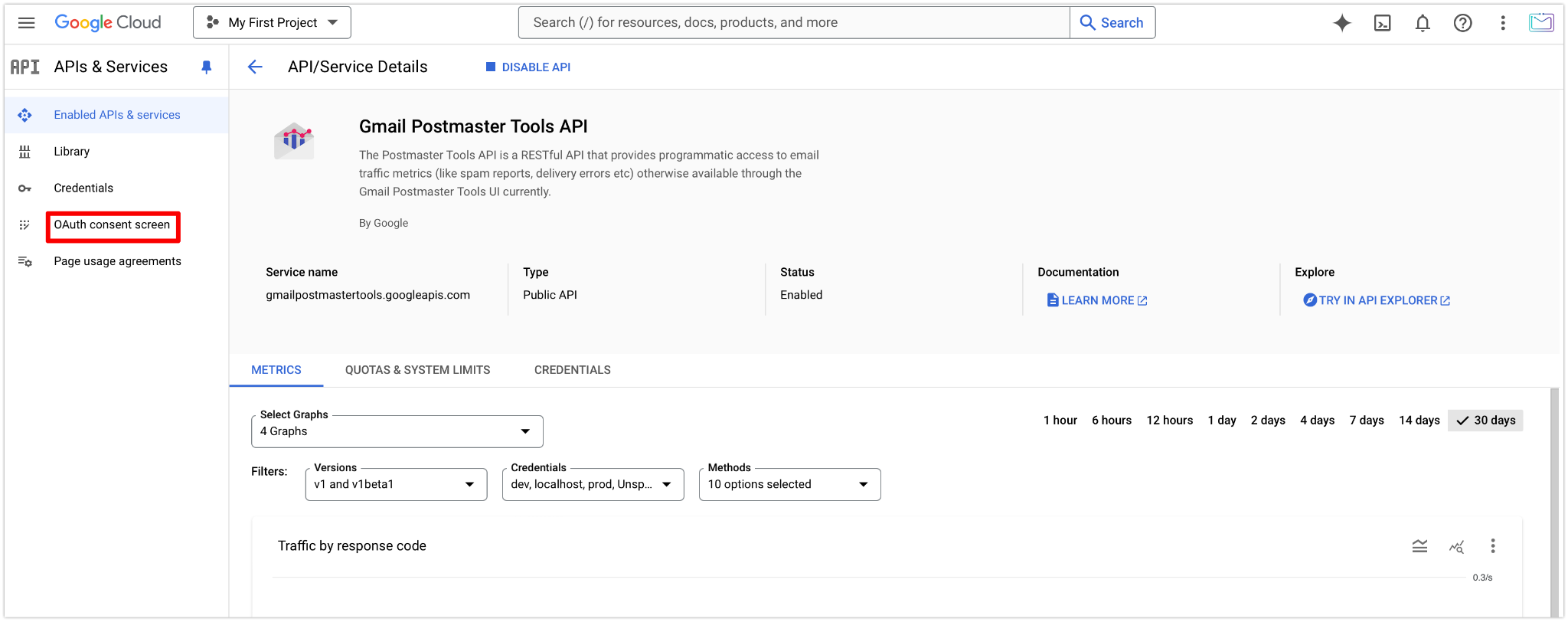This screenshot has height=622, width=1568.
Task: Expand the Select Graphs dropdown
Action: [x=397, y=431]
